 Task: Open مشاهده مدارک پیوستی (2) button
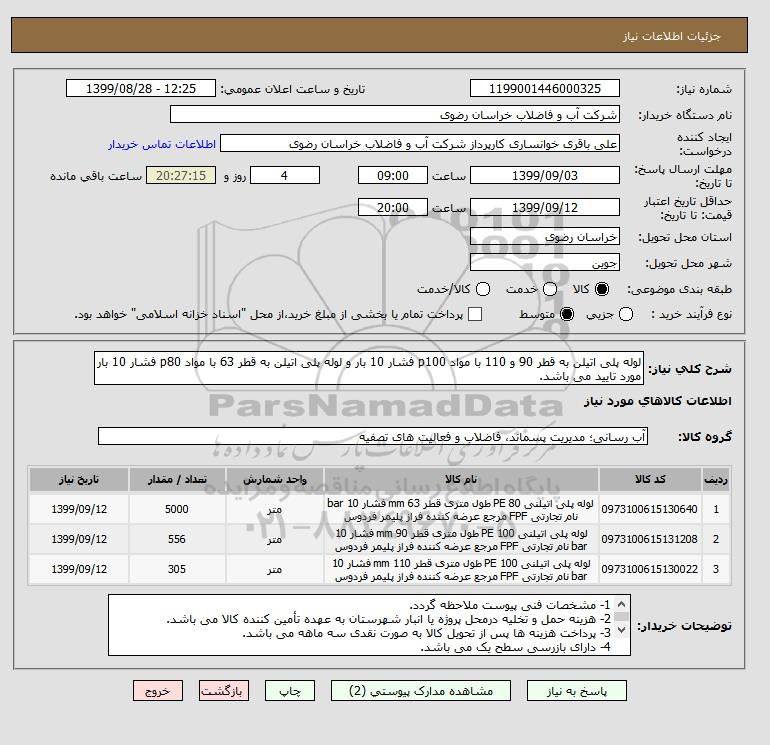pyautogui.click(x=421, y=691)
